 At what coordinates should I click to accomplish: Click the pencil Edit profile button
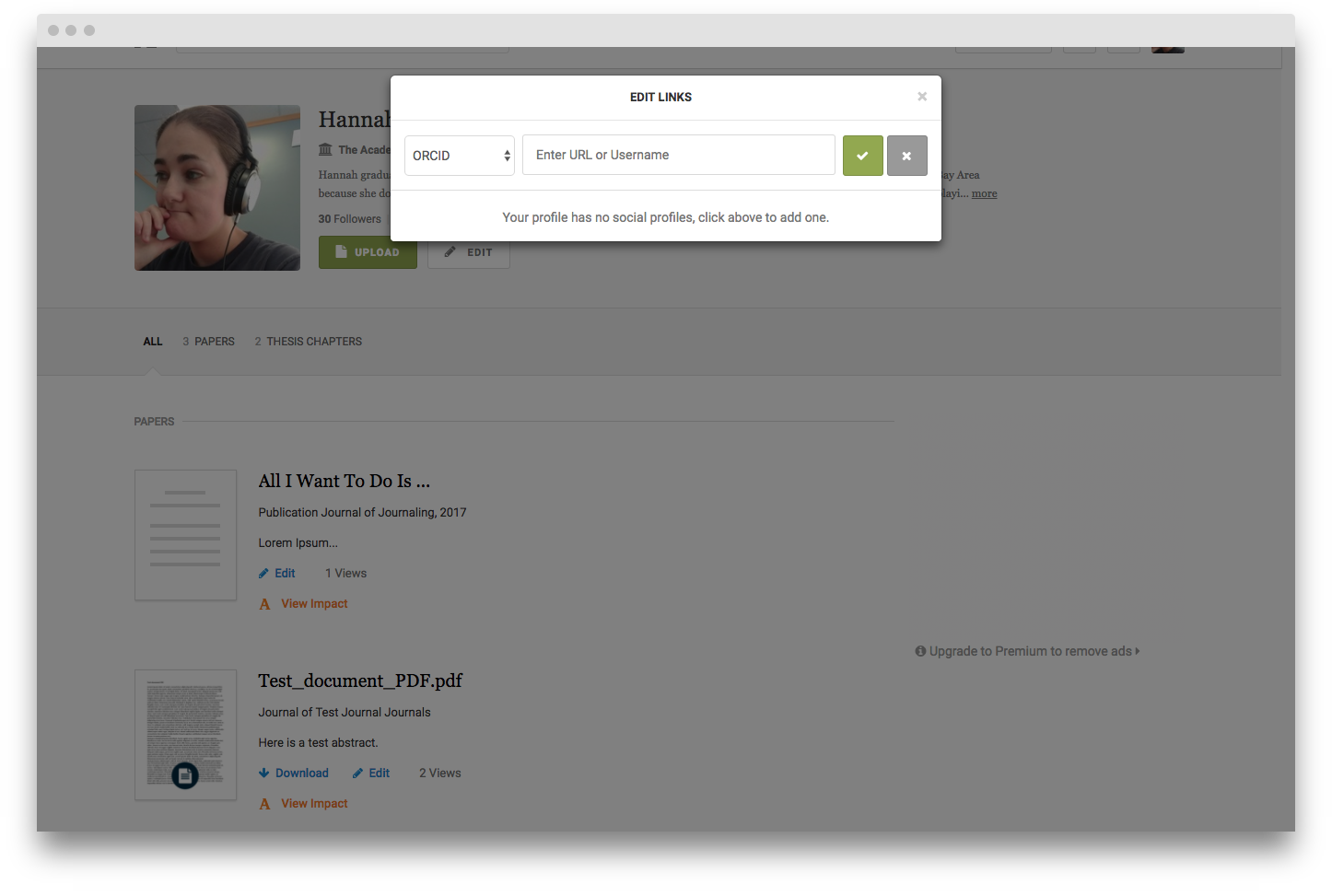[x=469, y=252]
